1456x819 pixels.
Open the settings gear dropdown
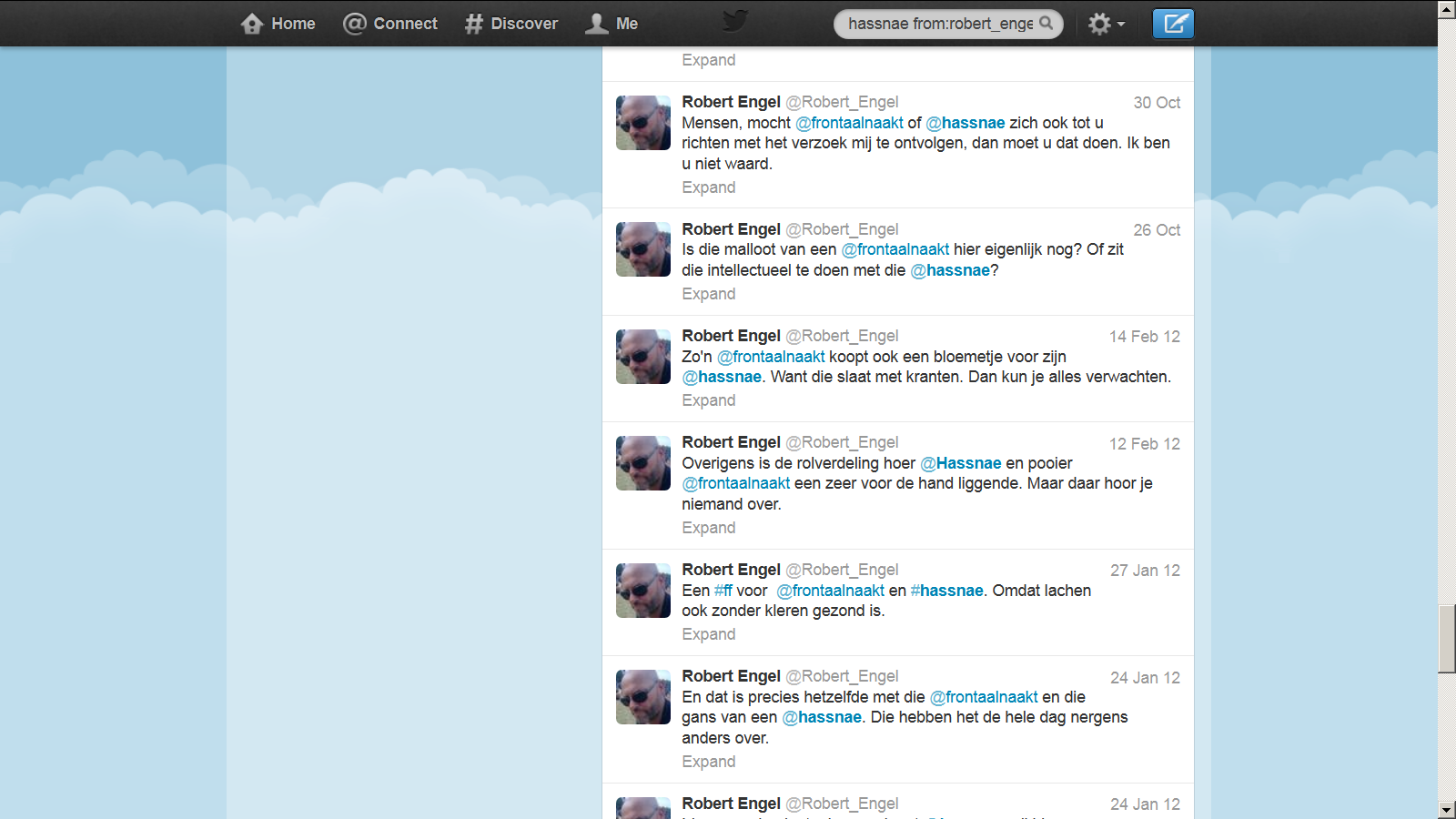click(x=1107, y=24)
